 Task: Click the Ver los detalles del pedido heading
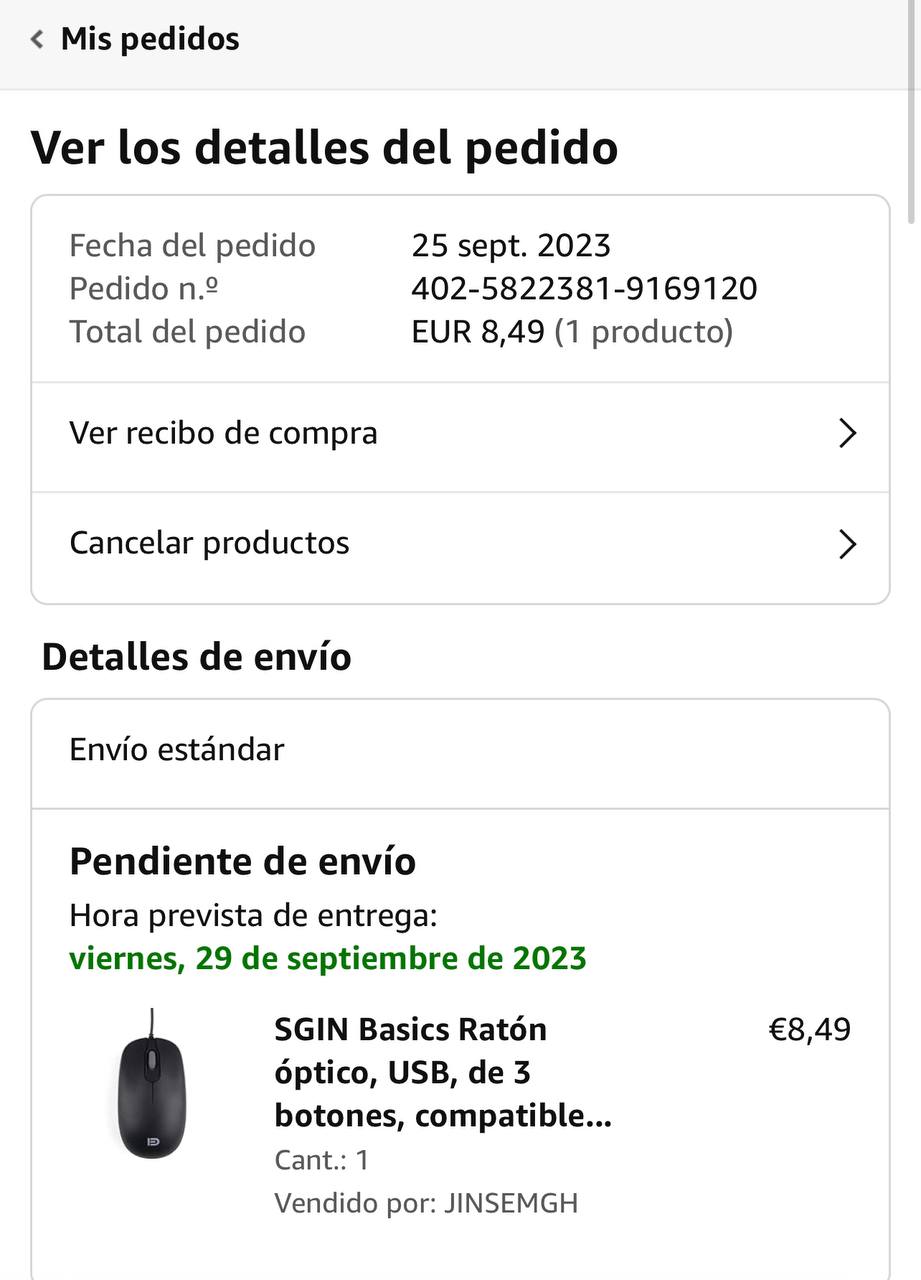(324, 148)
